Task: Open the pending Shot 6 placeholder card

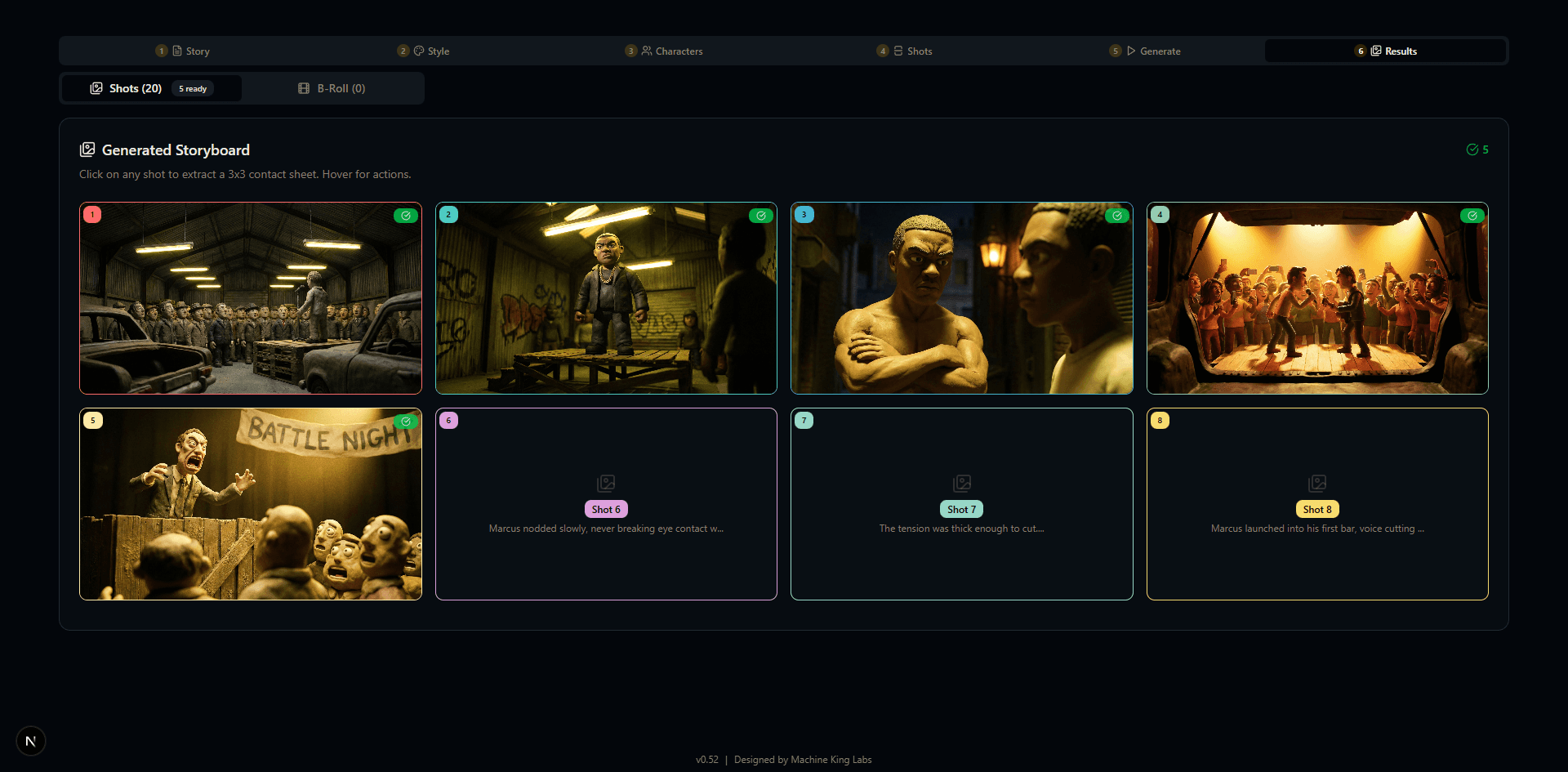Action: (x=605, y=503)
